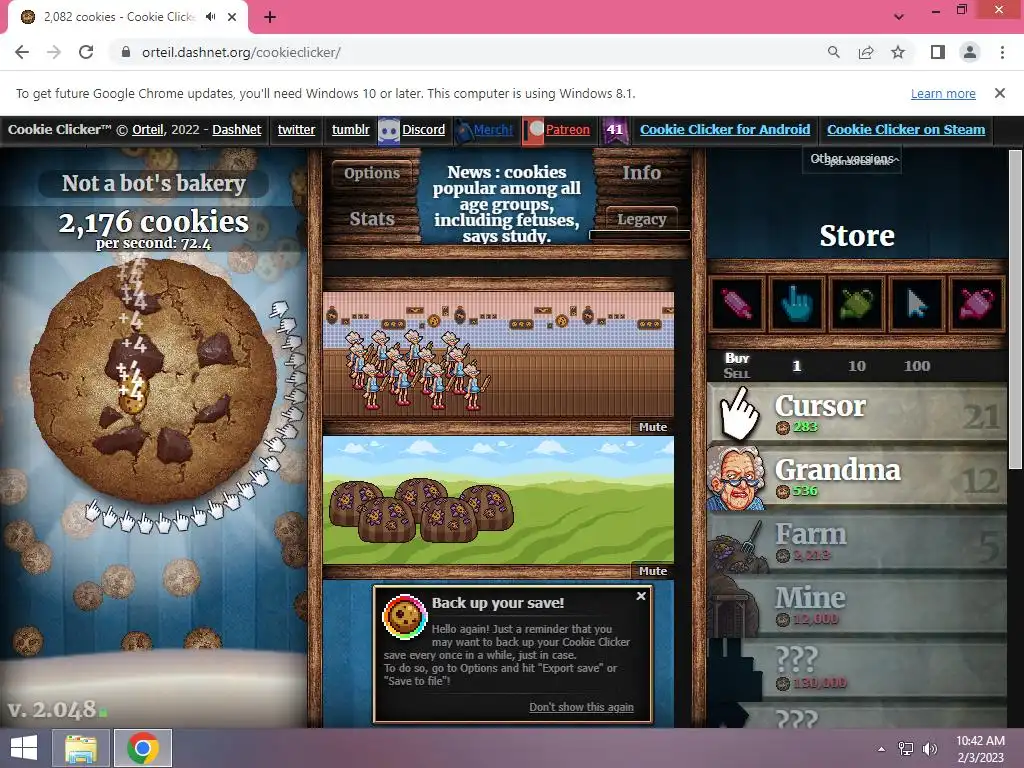Select the locked ??? building costing 130,000
Viewport: 1024px width, 768px height.
[857, 670]
